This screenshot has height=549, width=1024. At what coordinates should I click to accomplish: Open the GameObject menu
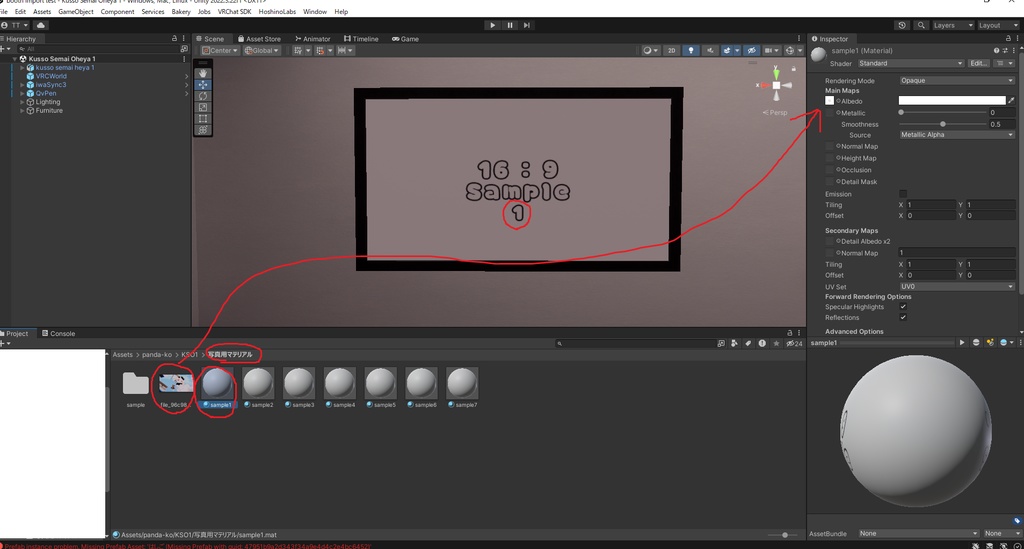pyautogui.click(x=76, y=12)
